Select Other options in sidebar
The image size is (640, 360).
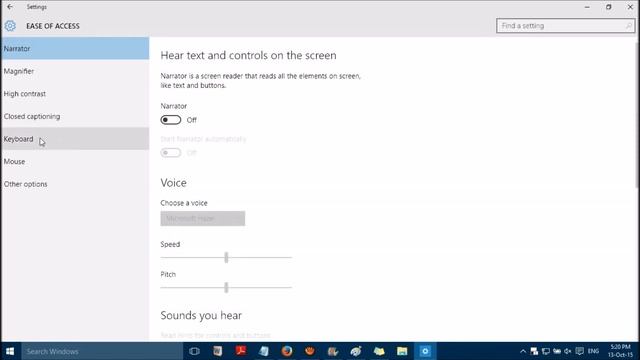pos(75,184)
